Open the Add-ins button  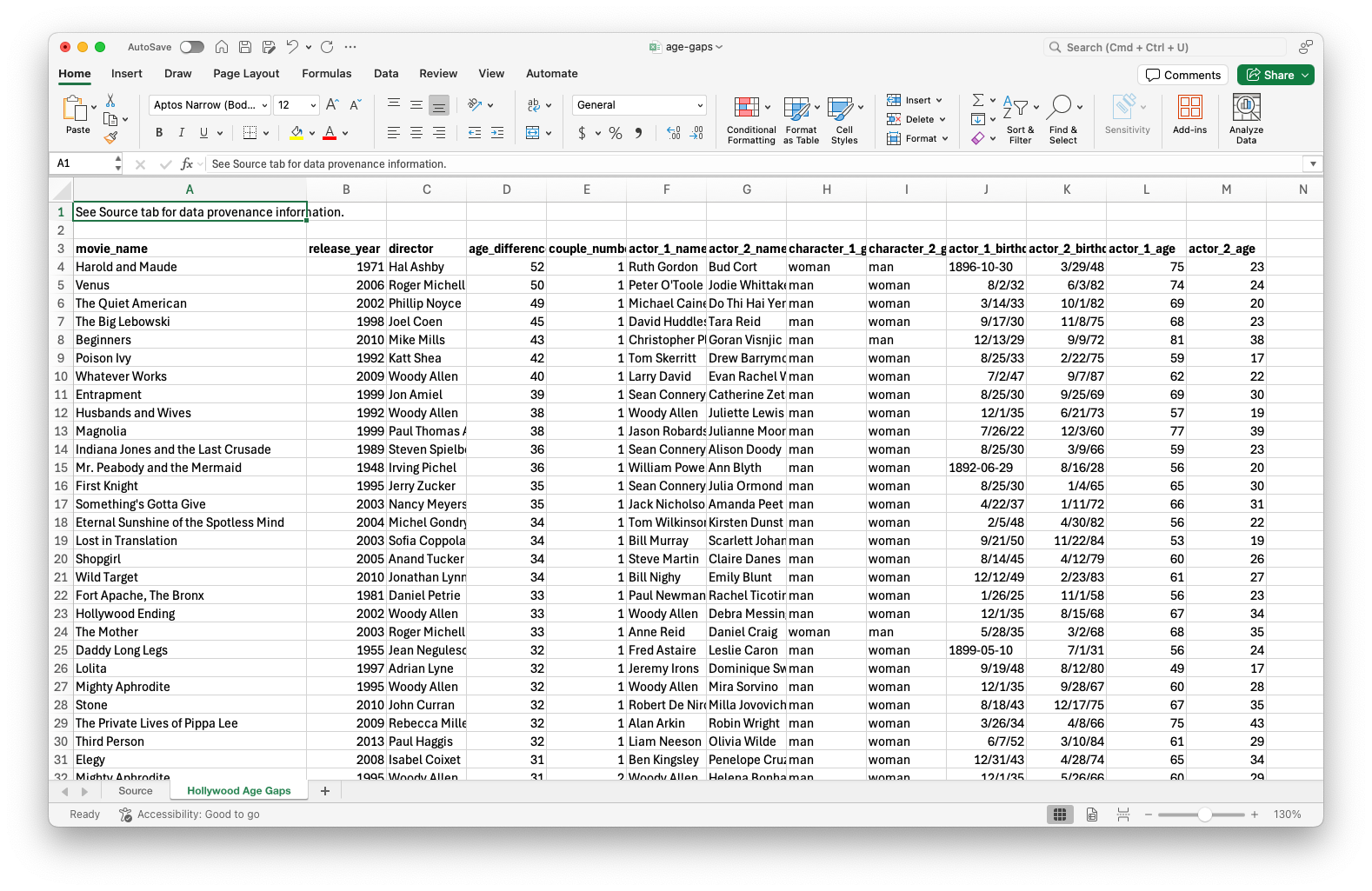[x=1189, y=108]
